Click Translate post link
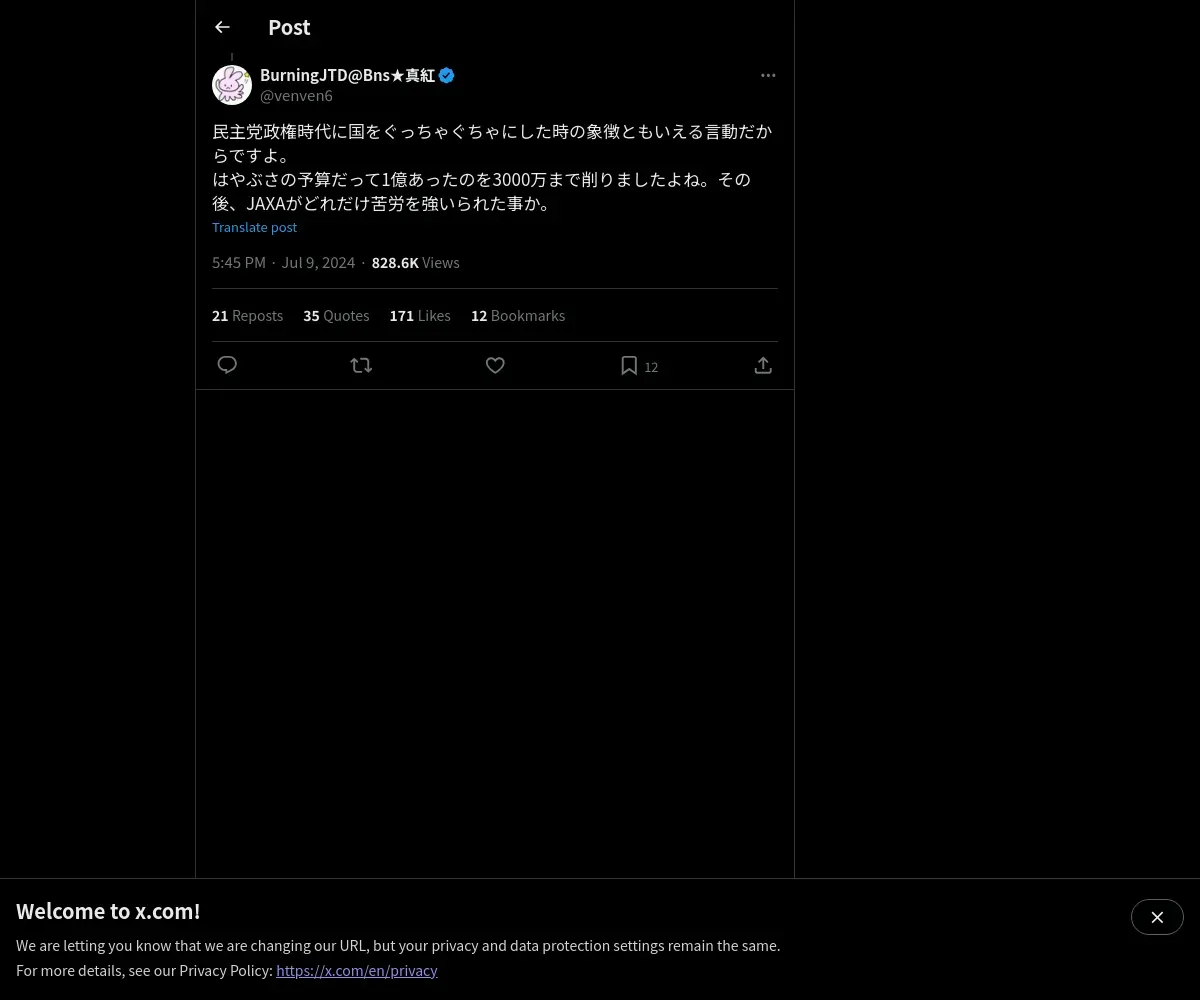The image size is (1200, 1000). [254, 227]
